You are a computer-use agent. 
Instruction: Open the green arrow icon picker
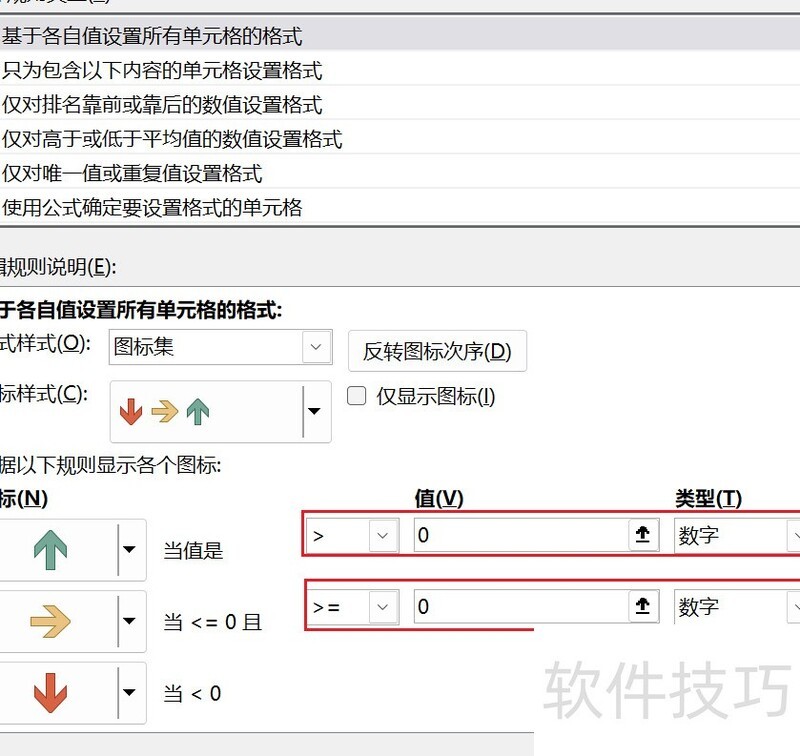(128, 550)
